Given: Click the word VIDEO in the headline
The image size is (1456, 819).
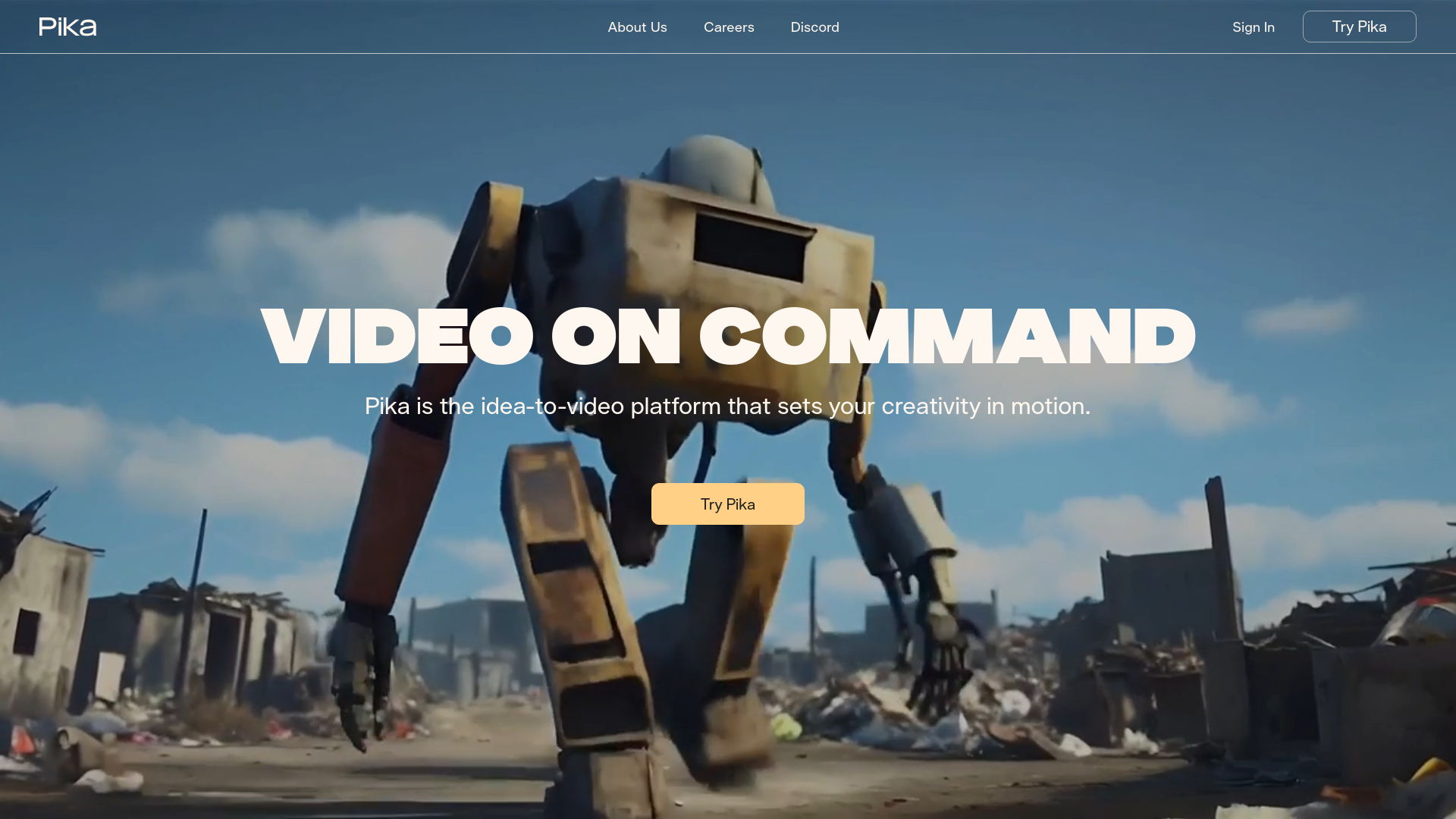Looking at the screenshot, I should coord(397,337).
